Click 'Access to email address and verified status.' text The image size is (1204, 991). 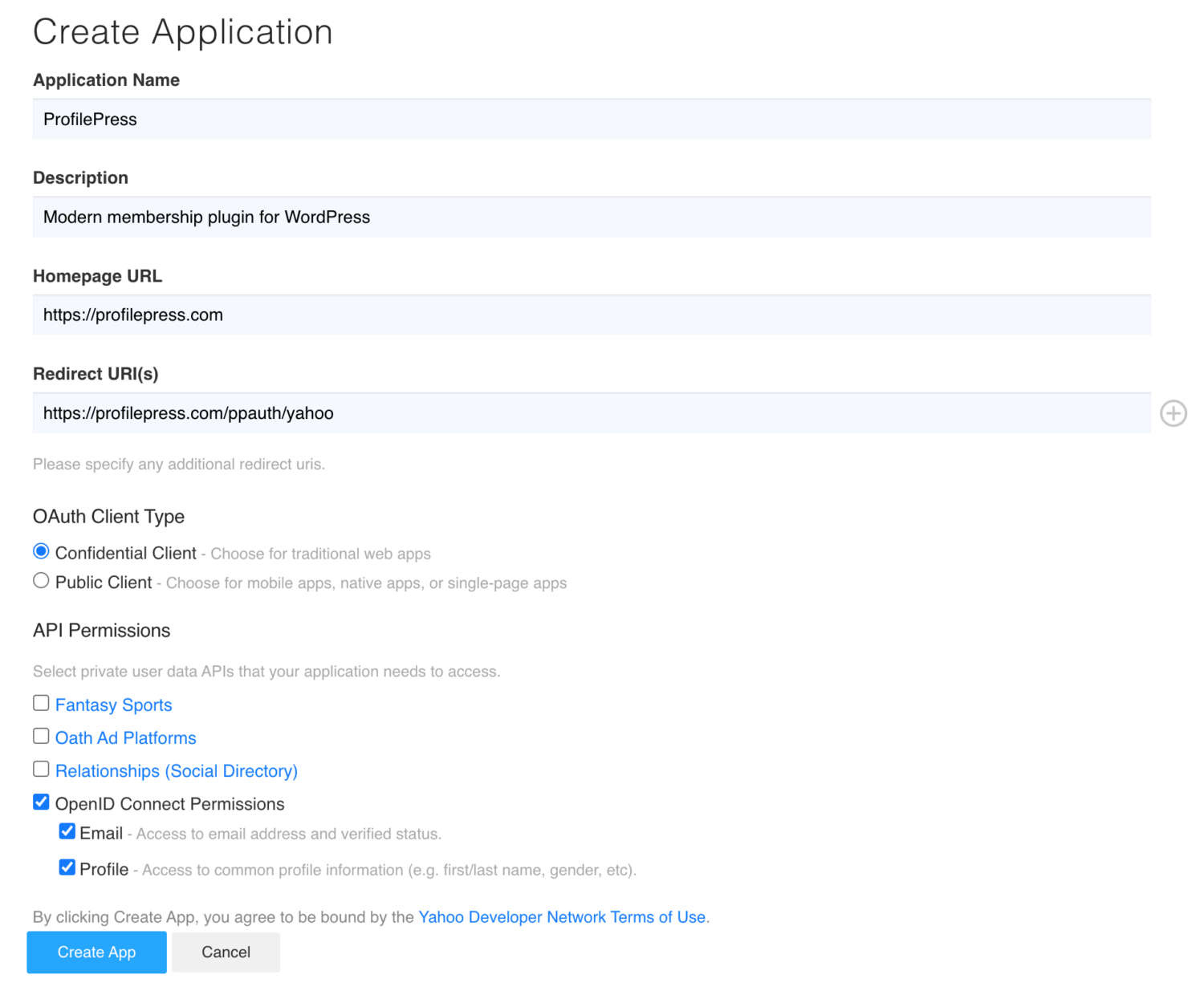[x=289, y=834]
